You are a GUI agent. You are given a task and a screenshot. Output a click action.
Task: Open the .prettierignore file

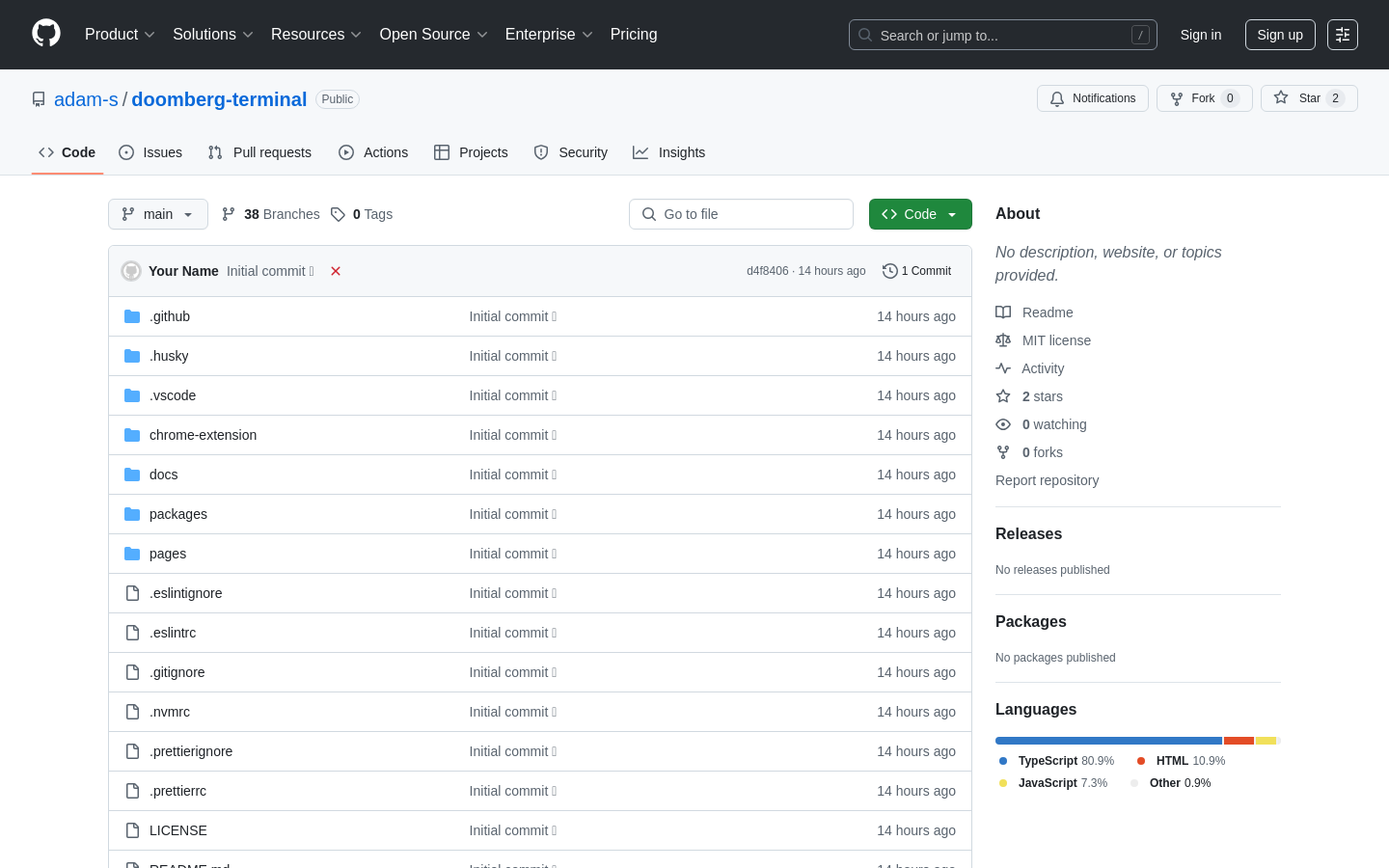(191, 751)
